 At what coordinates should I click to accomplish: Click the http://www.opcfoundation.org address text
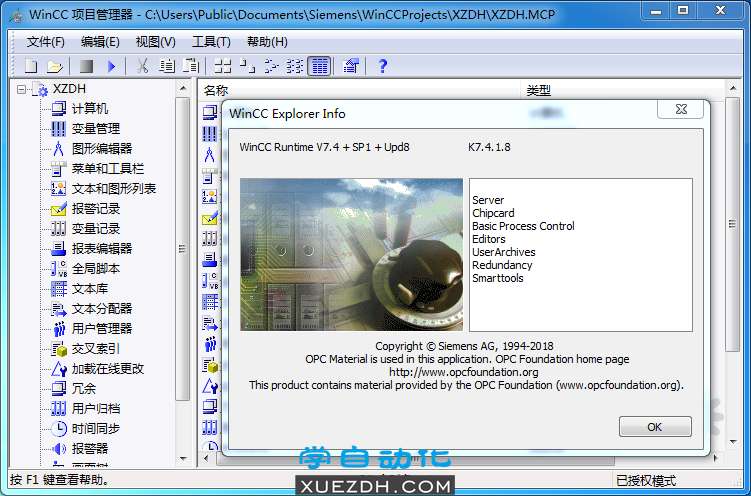tap(464, 372)
